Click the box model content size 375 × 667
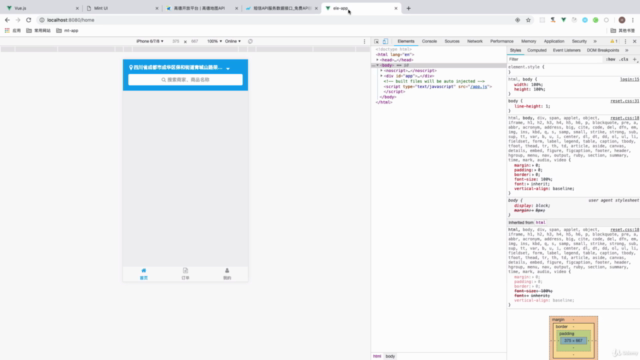Screen dimensions: 640x360 click(x=573, y=340)
